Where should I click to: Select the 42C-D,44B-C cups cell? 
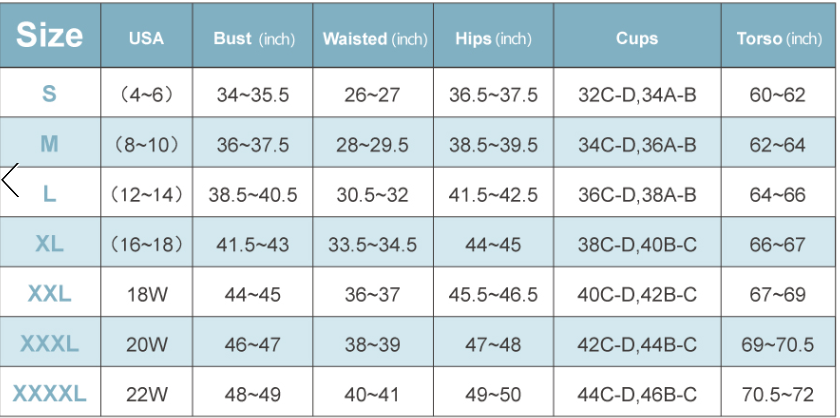pyautogui.click(x=637, y=345)
